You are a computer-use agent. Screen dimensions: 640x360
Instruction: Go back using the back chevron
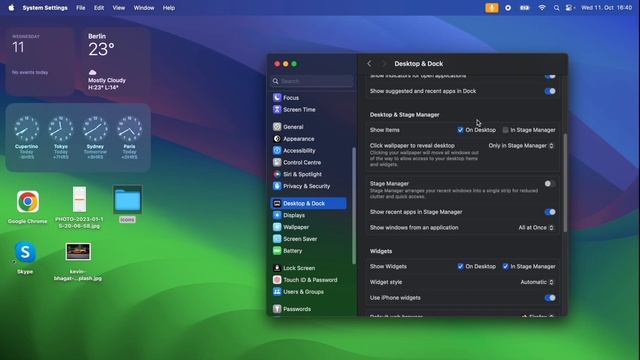[369, 64]
